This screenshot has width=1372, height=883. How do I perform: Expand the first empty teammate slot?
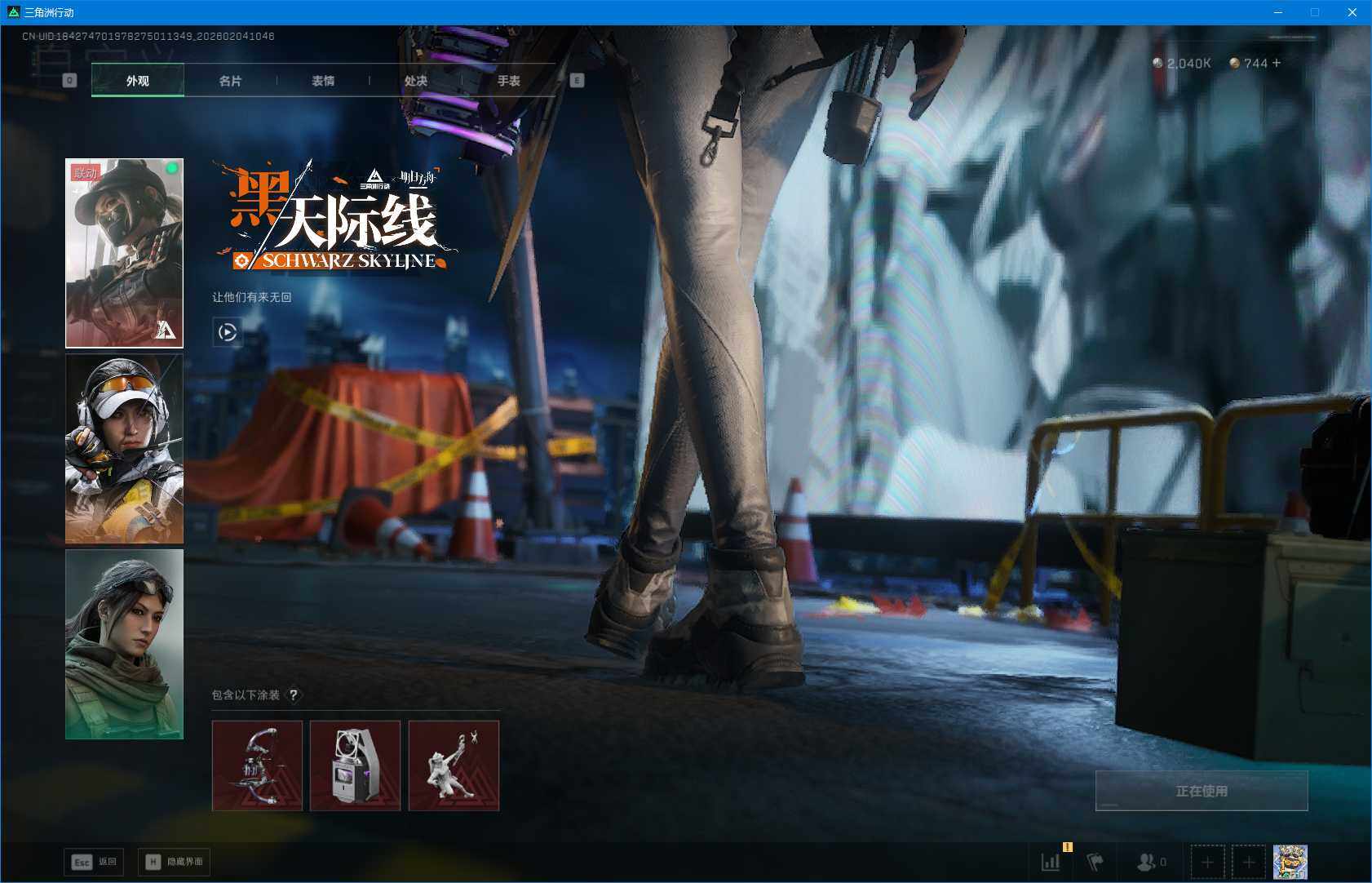pyautogui.click(x=1207, y=861)
